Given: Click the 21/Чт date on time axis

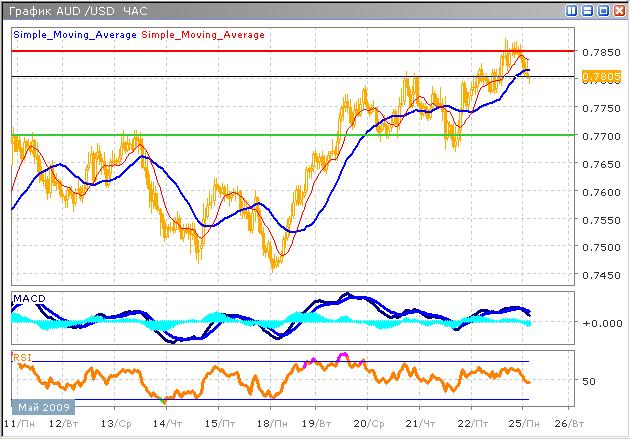Looking at the screenshot, I should (x=419, y=425).
